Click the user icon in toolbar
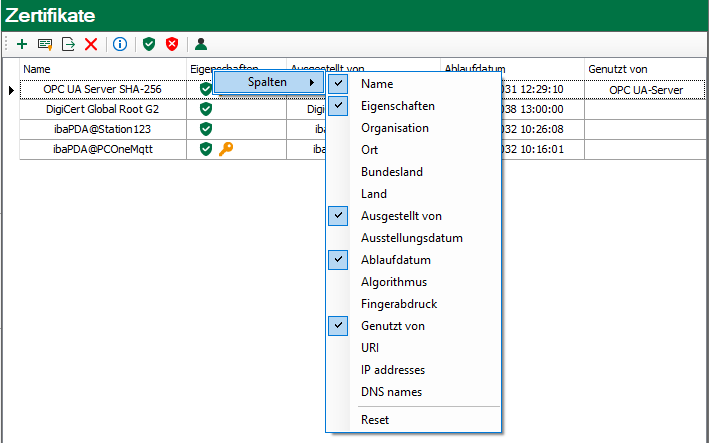 [x=201, y=44]
